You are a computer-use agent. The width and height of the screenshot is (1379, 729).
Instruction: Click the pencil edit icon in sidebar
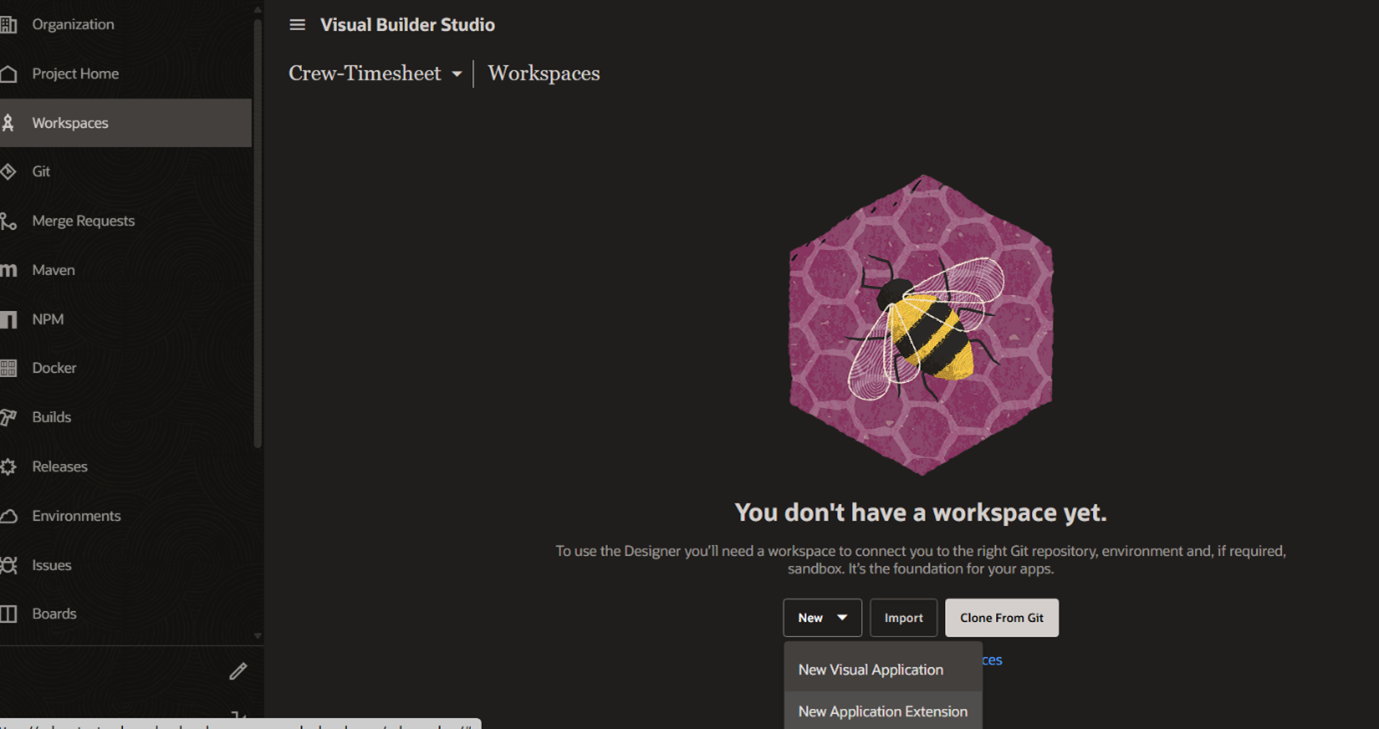tap(237, 671)
